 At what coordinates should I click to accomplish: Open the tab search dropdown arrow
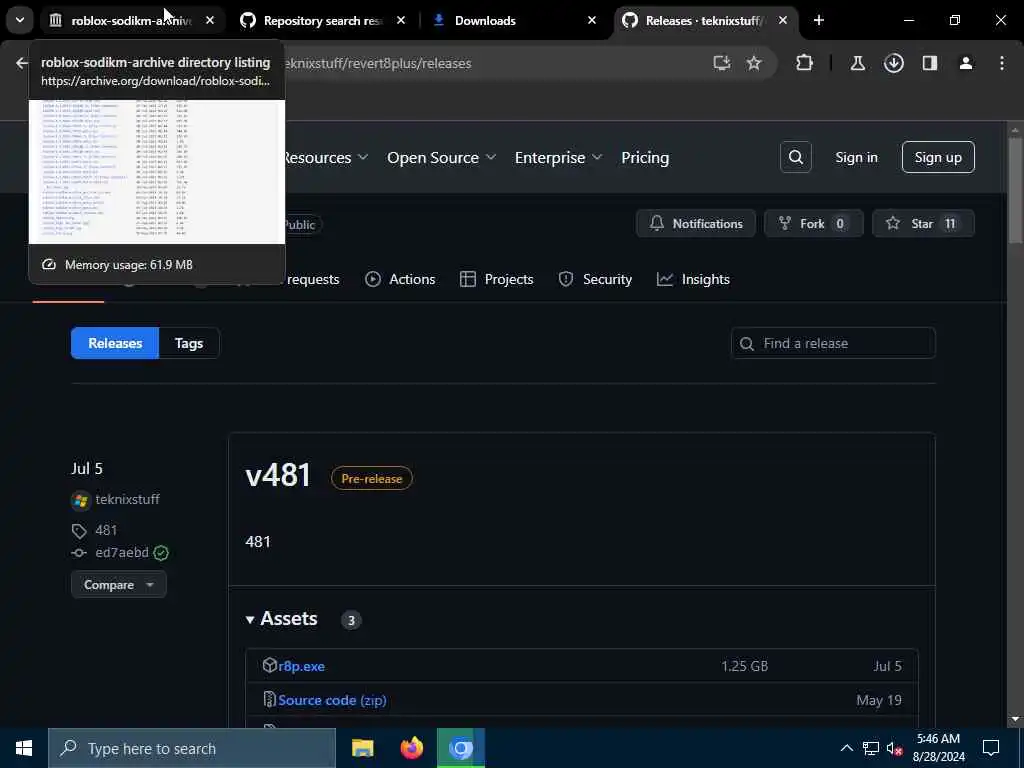pyautogui.click(x=20, y=20)
